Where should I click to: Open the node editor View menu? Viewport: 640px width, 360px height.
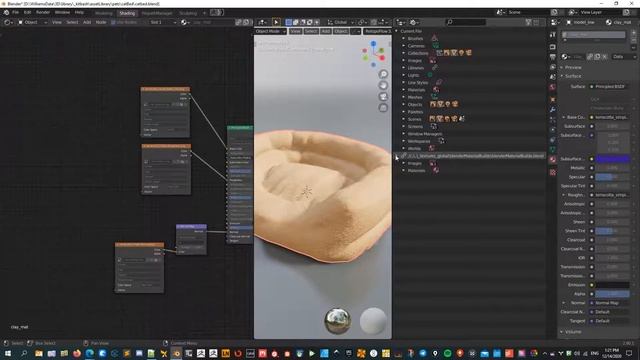[57, 22]
